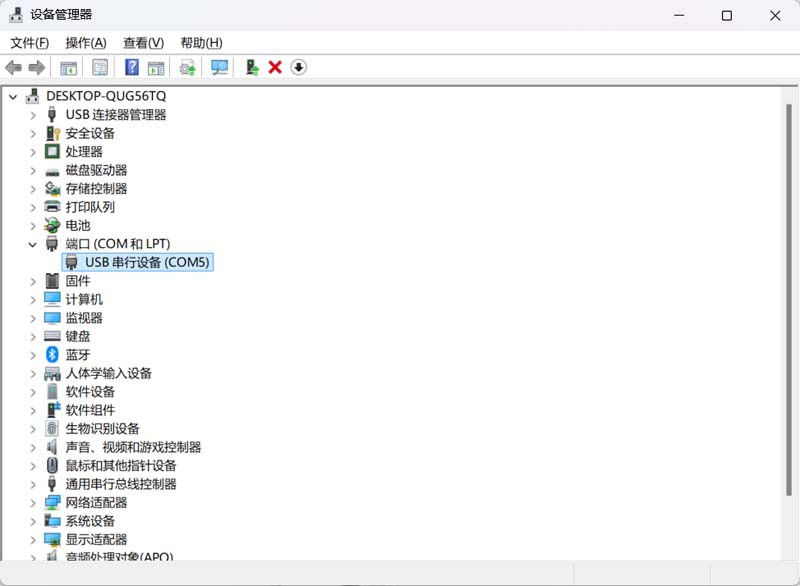Select the 蓝牙 tree row
The width and height of the screenshot is (800, 586).
pyautogui.click(x=78, y=354)
